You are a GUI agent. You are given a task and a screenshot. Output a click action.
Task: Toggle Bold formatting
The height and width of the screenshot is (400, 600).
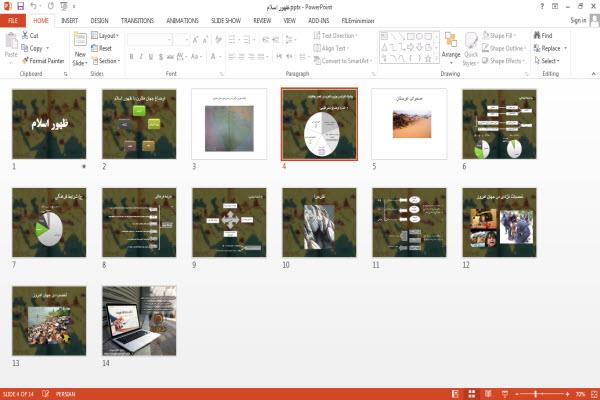pyautogui.click(x=131, y=57)
